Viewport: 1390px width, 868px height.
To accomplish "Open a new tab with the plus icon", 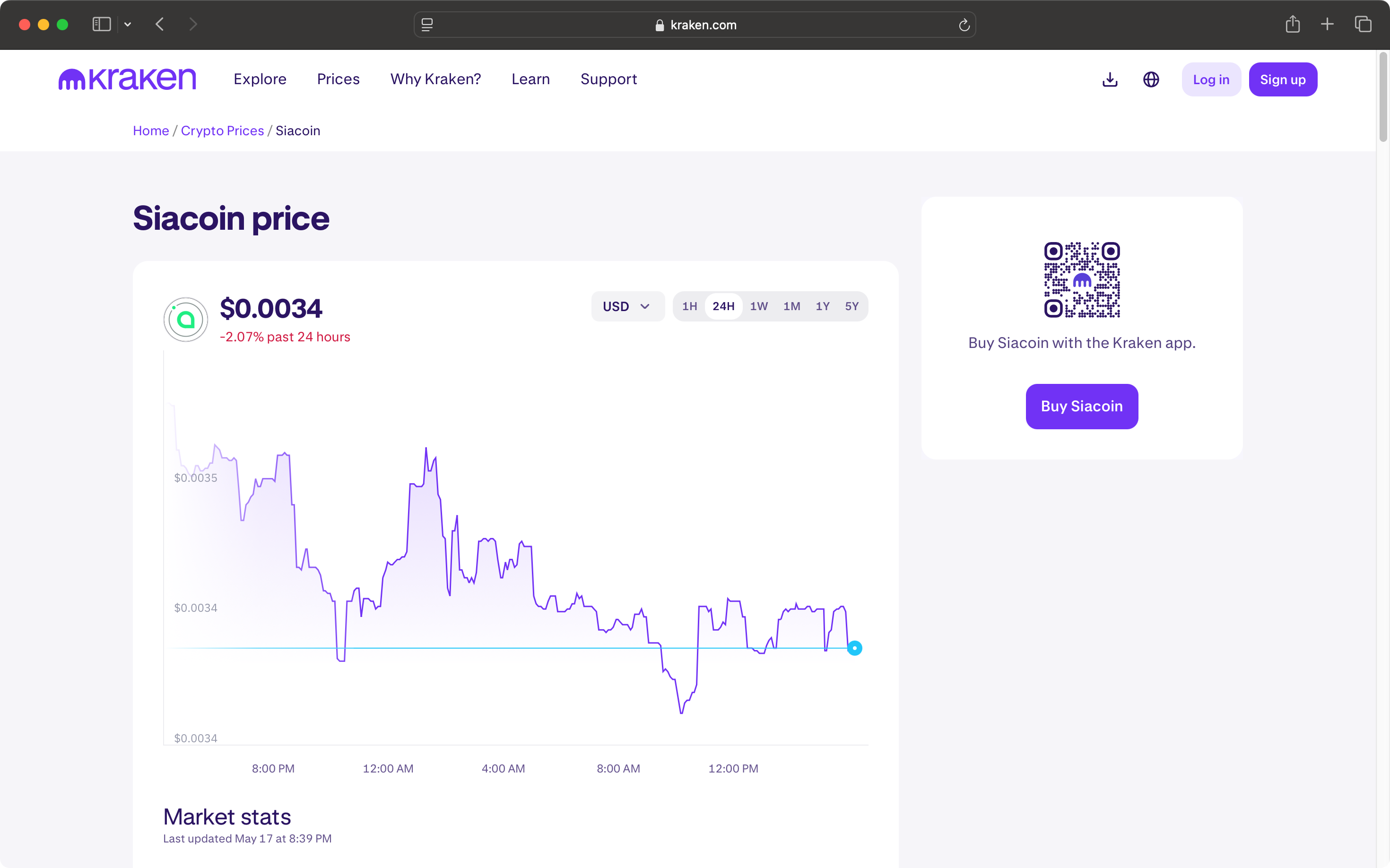I will (x=1327, y=24).
